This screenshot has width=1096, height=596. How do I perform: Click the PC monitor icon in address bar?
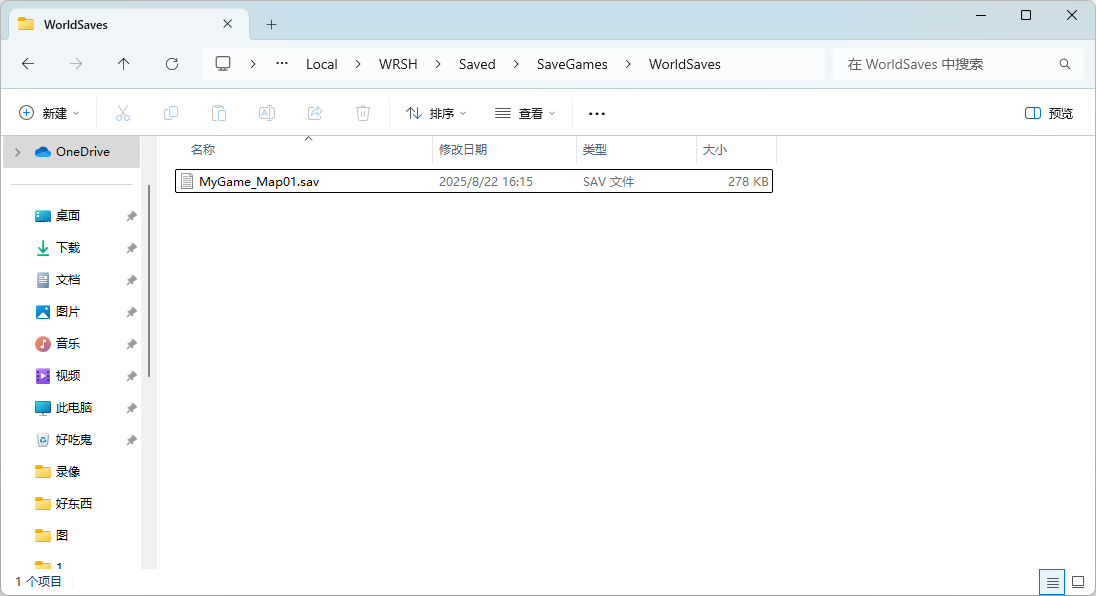(223, 64)
